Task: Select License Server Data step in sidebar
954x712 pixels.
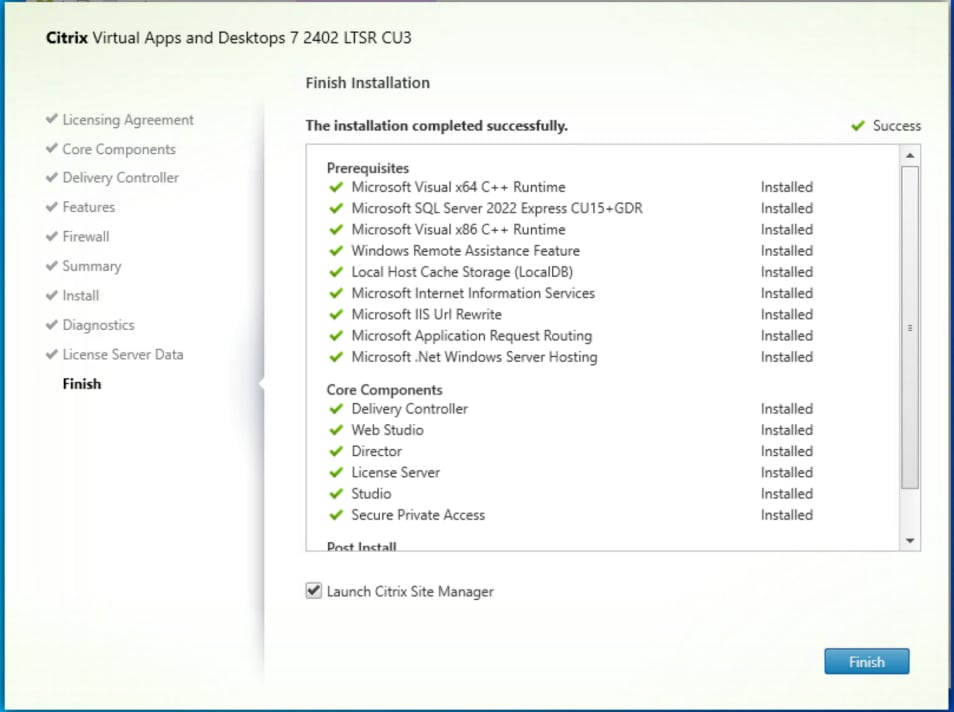Action: [122, 354]
